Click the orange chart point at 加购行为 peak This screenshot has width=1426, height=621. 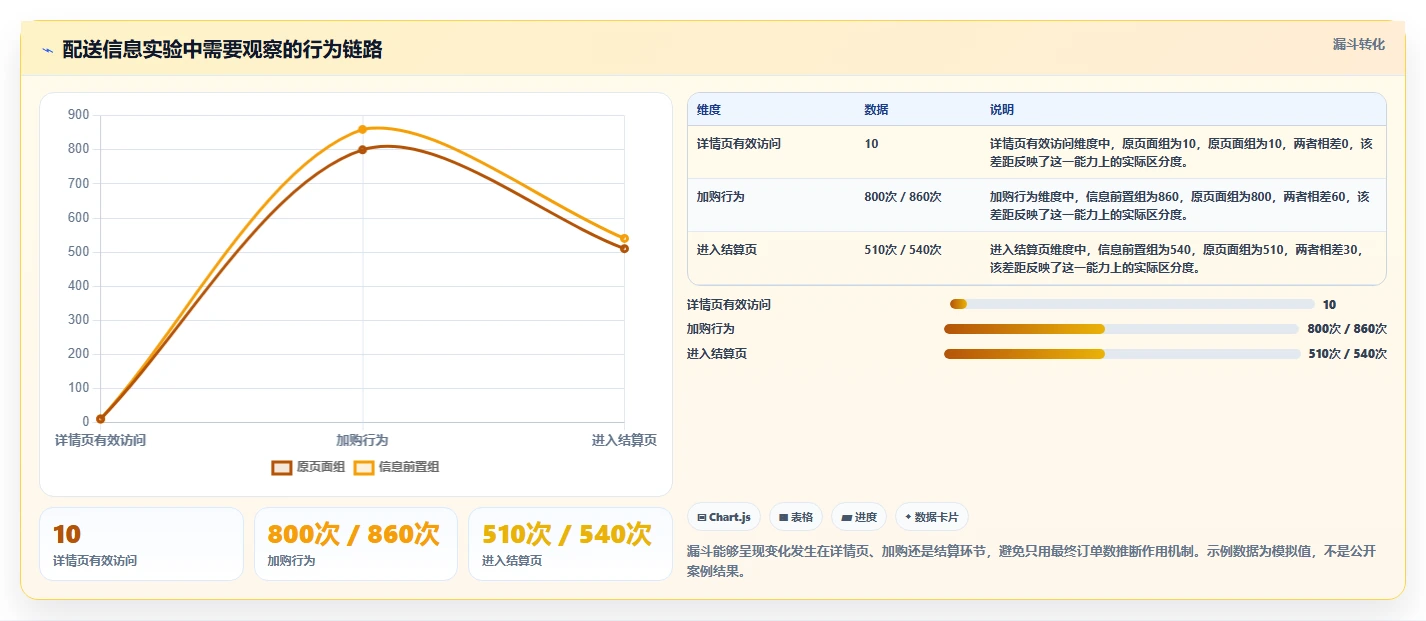(x=362, y=129)
